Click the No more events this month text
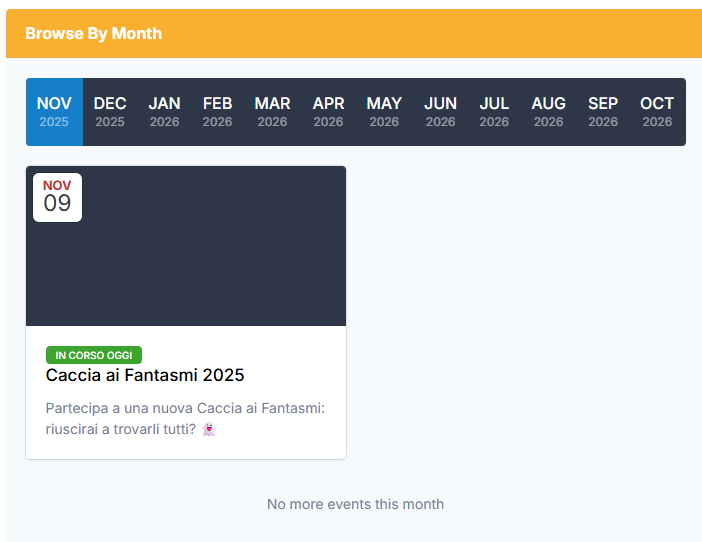This screenshot has height=542, width=702. (355, 504)
